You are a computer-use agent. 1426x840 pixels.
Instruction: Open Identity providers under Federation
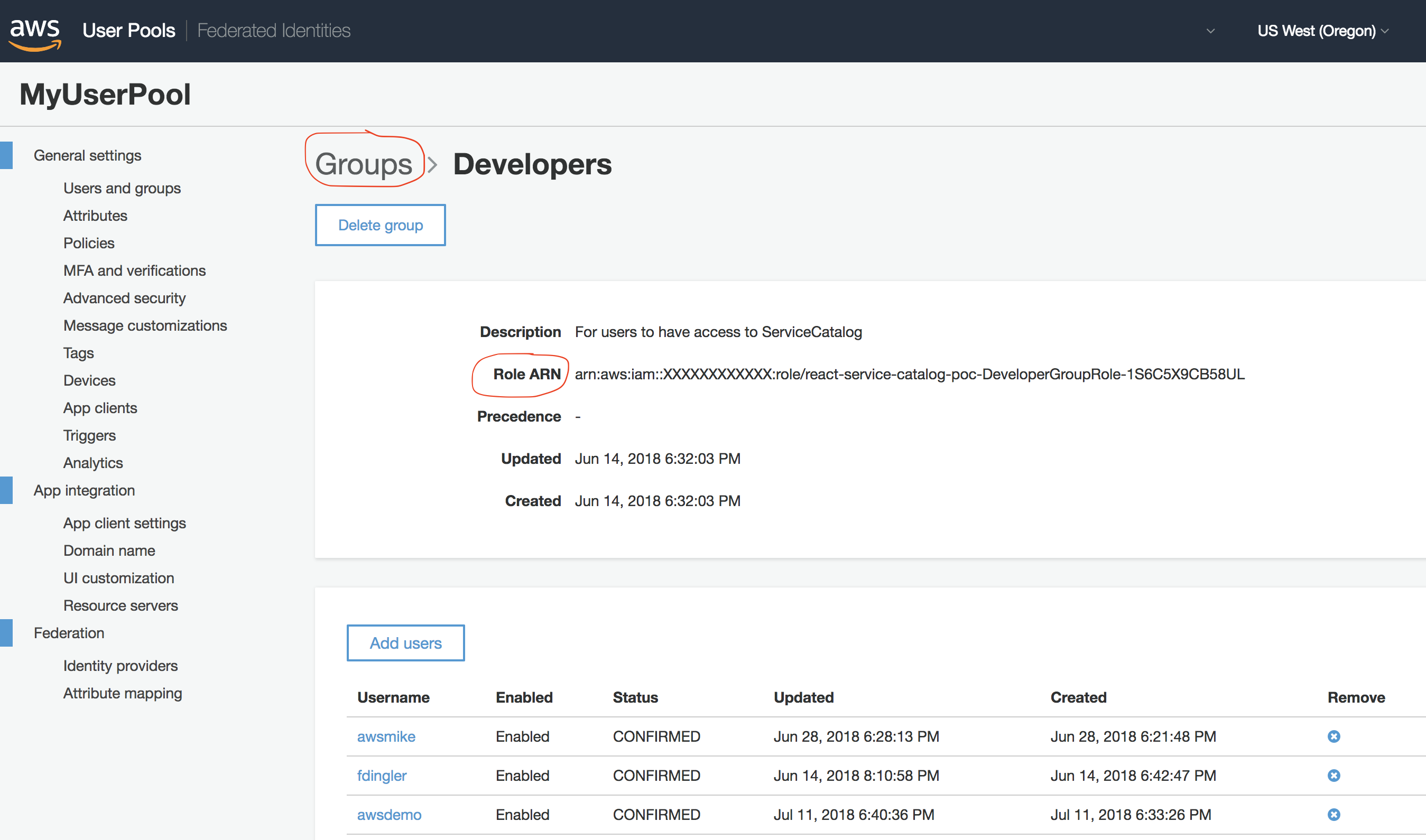tap(120, 666)
